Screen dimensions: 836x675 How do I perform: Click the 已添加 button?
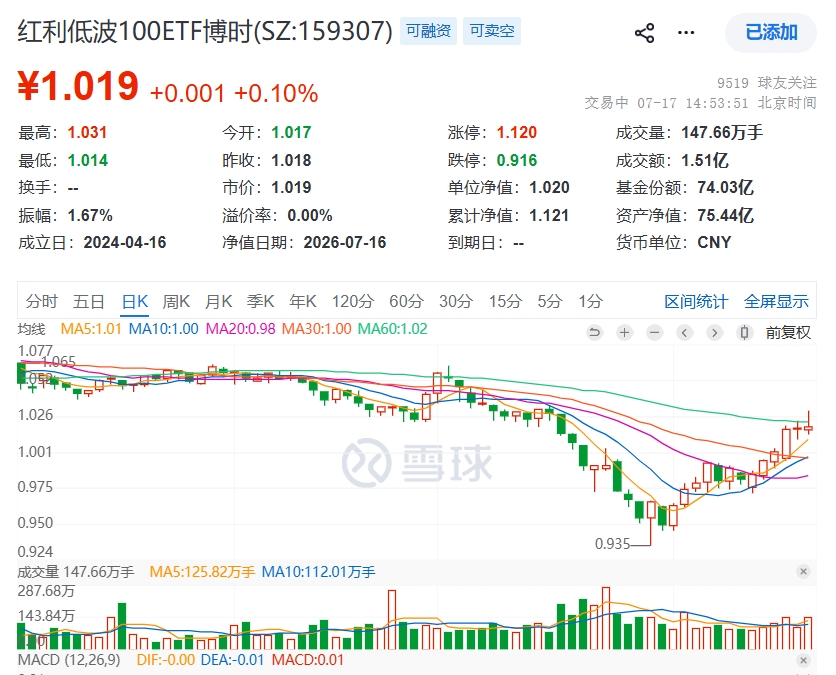[x=771, y=33]
